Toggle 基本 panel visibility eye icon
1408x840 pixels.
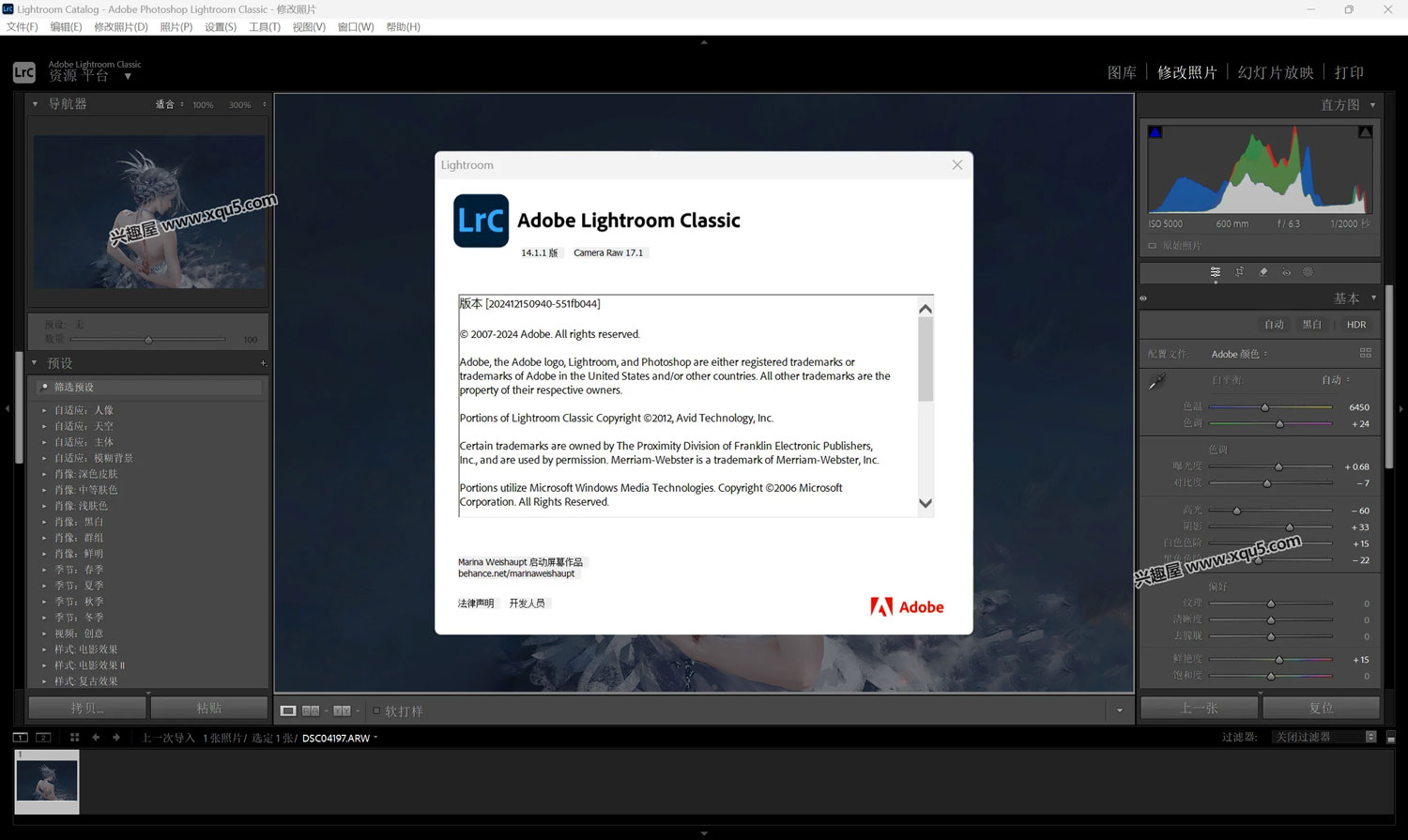point(1143,298)
